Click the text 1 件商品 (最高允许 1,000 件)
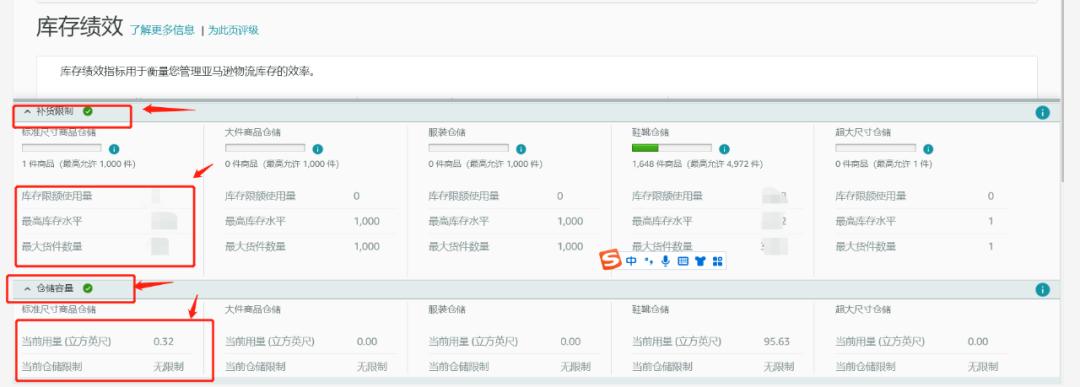The width and height of the screenshot is (1080, 387). [79, 164]
